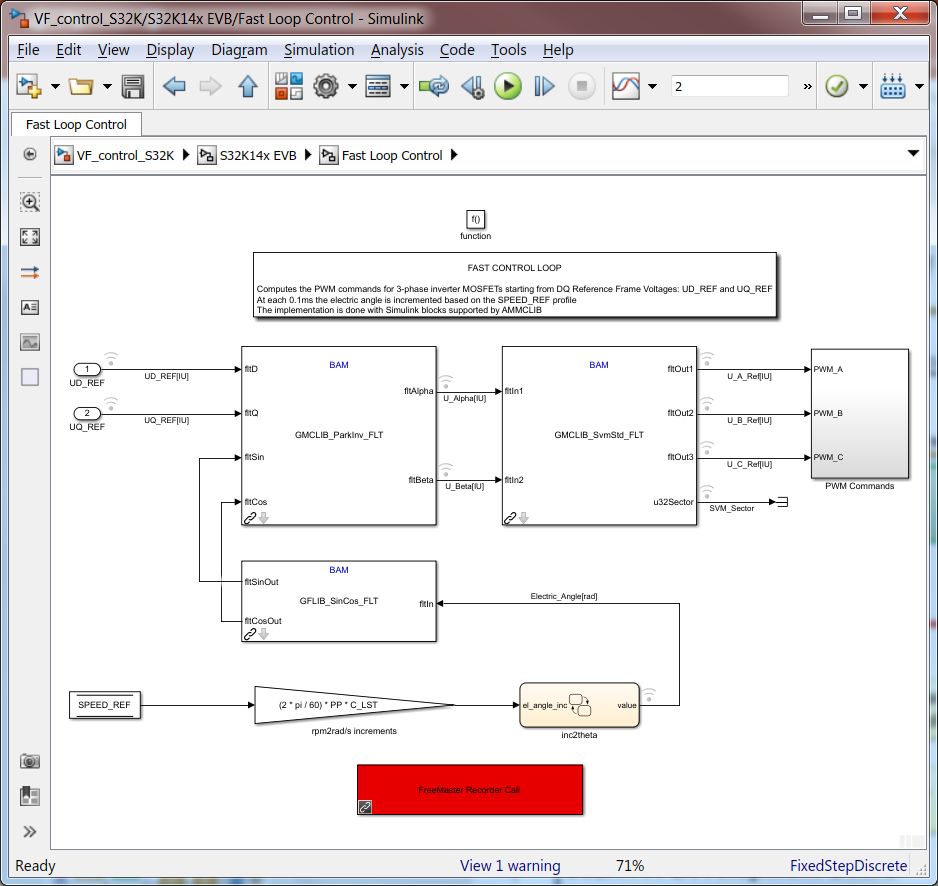Click the Fit to View icon

click(x=30, y=238)
